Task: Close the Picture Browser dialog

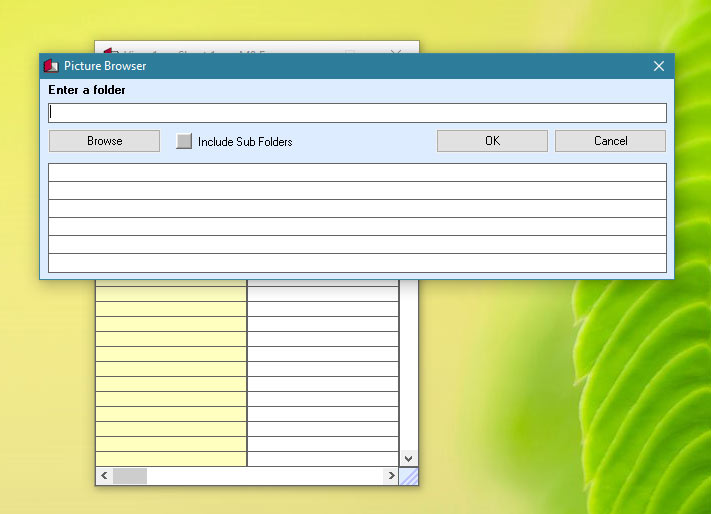Action: pyautogui.click(x=659, y=66)
